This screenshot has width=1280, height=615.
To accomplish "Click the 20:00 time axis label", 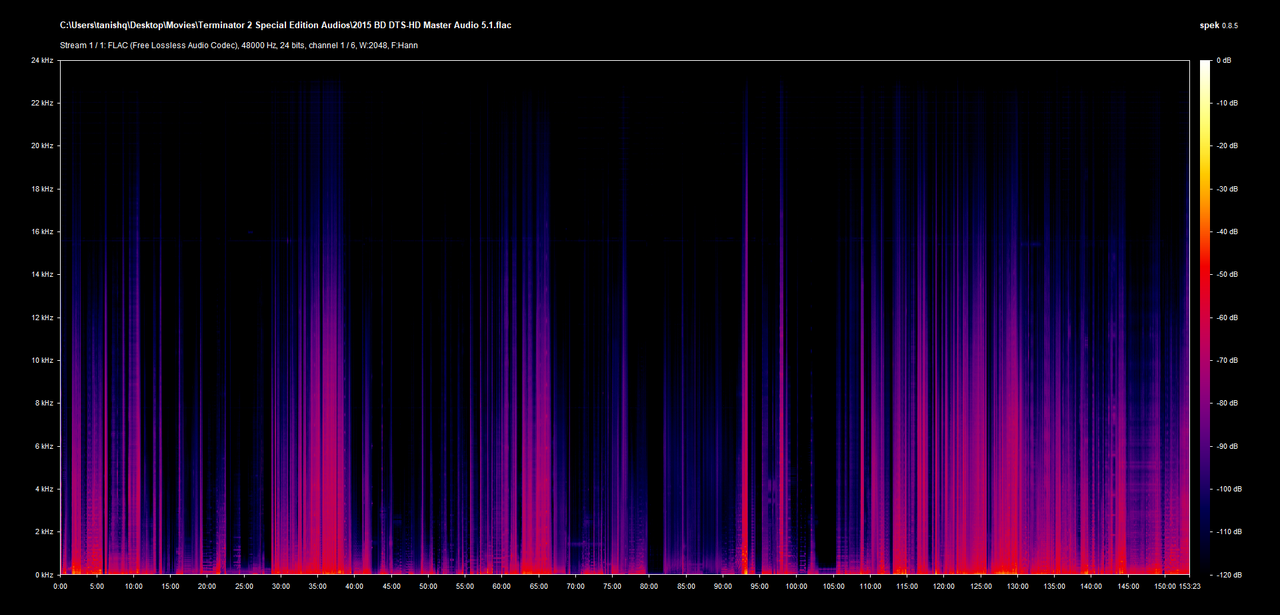I will click(208, 587).
